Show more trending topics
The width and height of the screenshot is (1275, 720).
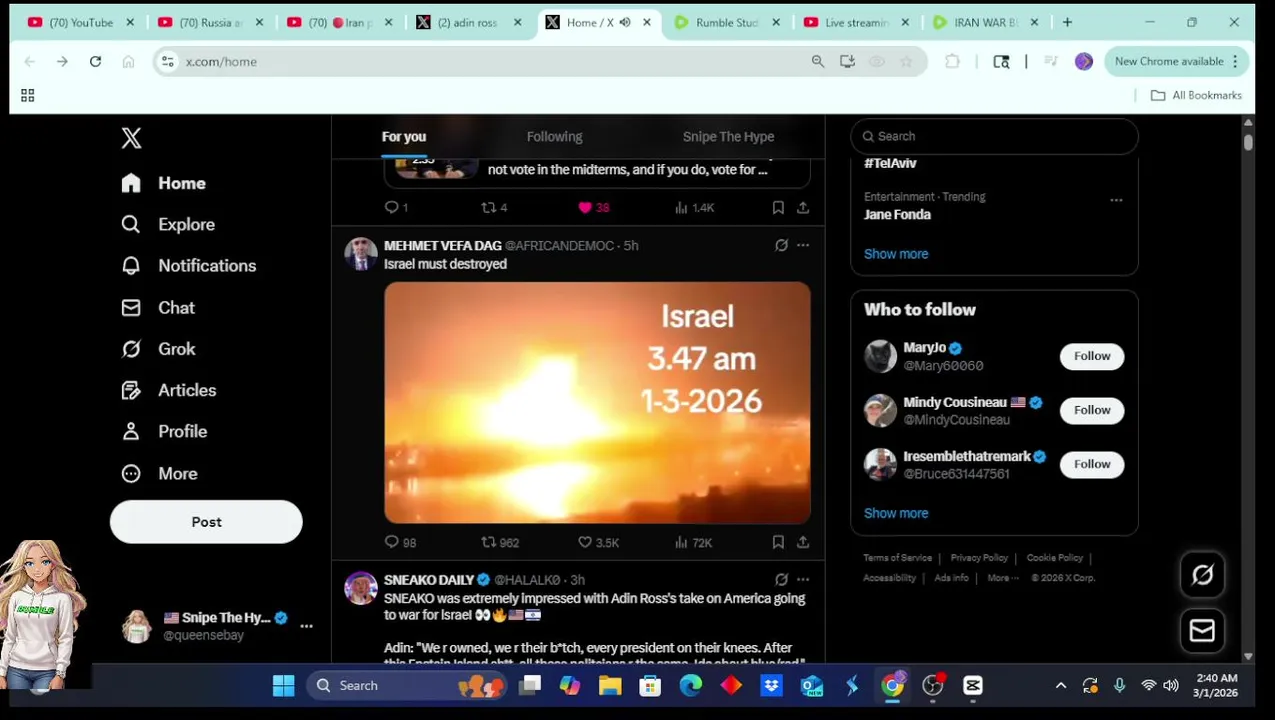896,254
